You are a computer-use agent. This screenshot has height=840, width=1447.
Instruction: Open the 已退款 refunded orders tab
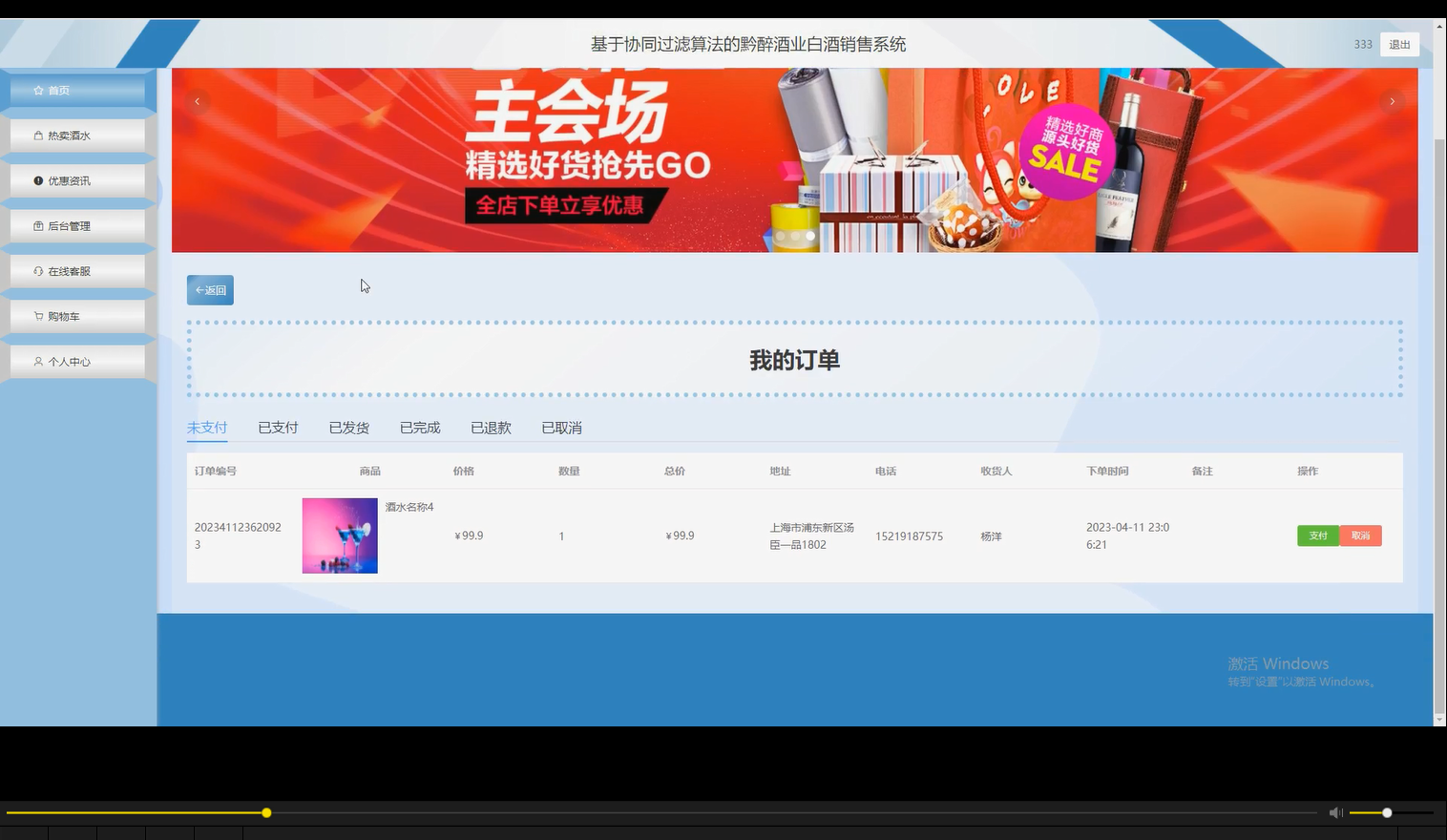490,427
